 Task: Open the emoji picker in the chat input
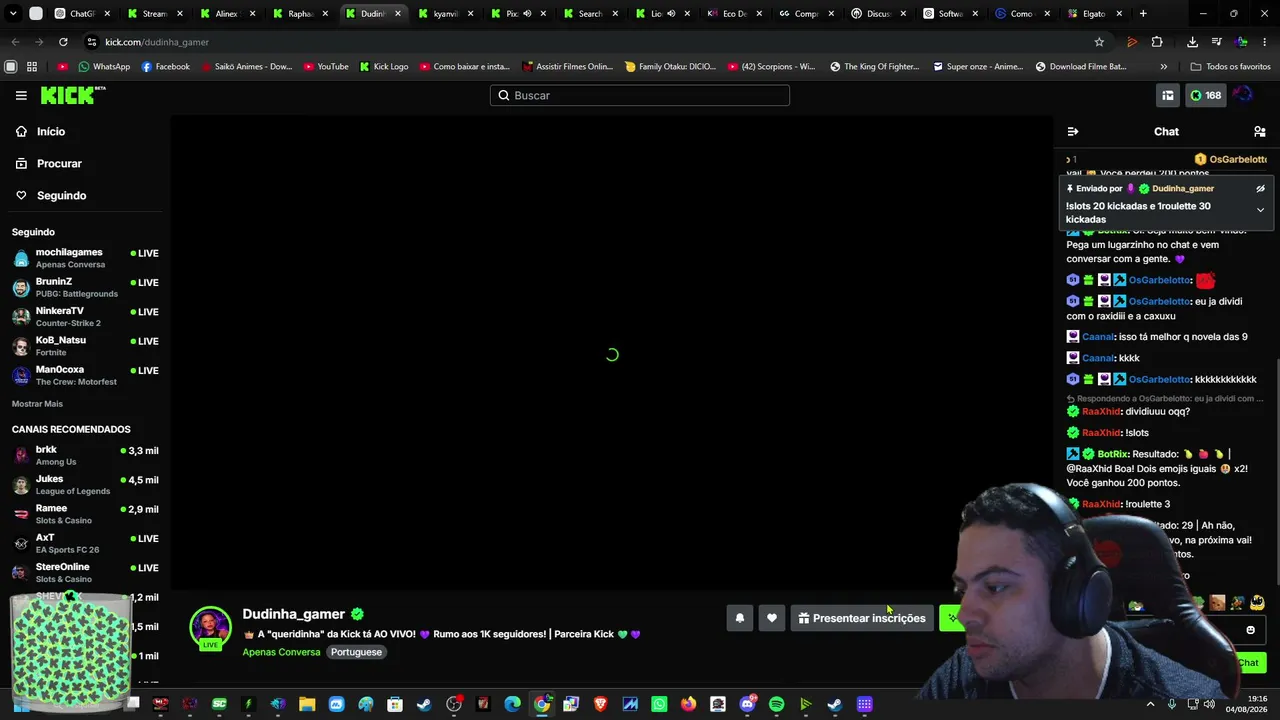[1250, 630]
